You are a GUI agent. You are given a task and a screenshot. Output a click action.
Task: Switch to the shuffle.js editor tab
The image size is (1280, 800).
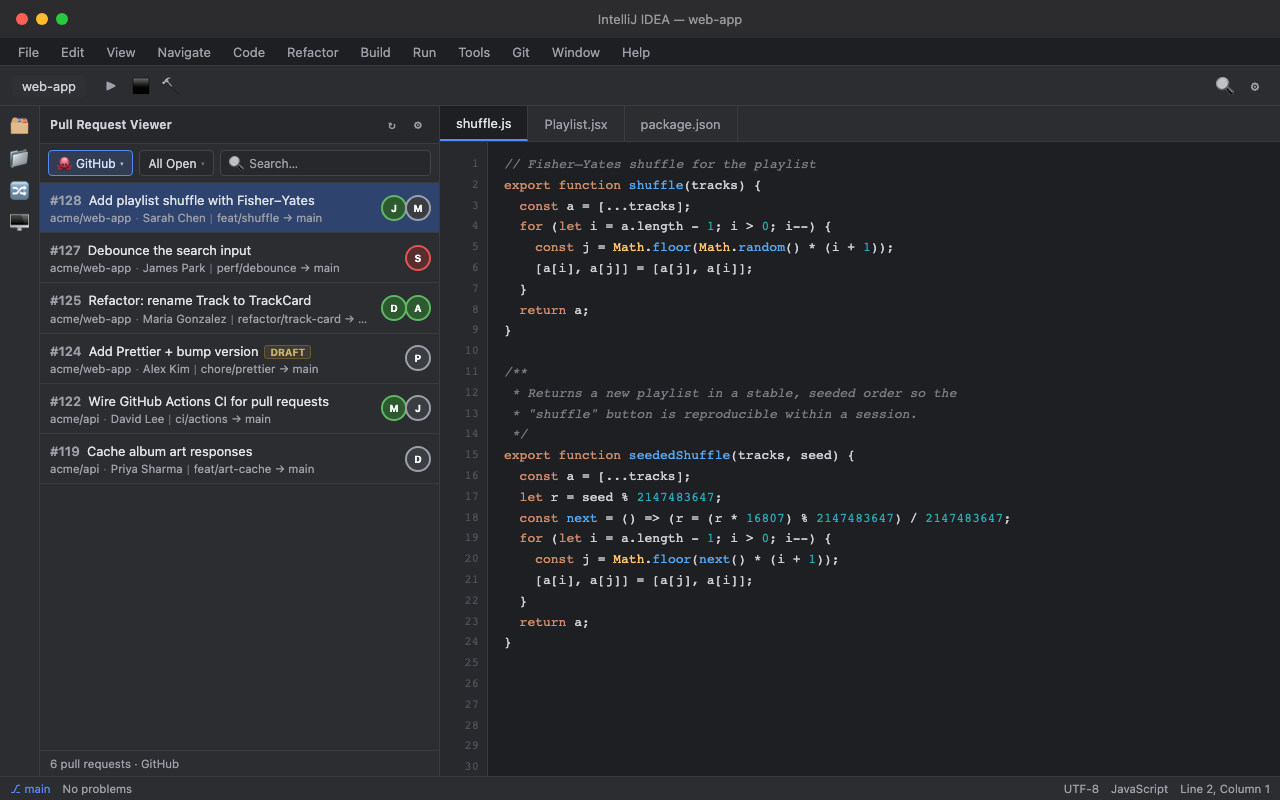484,124
